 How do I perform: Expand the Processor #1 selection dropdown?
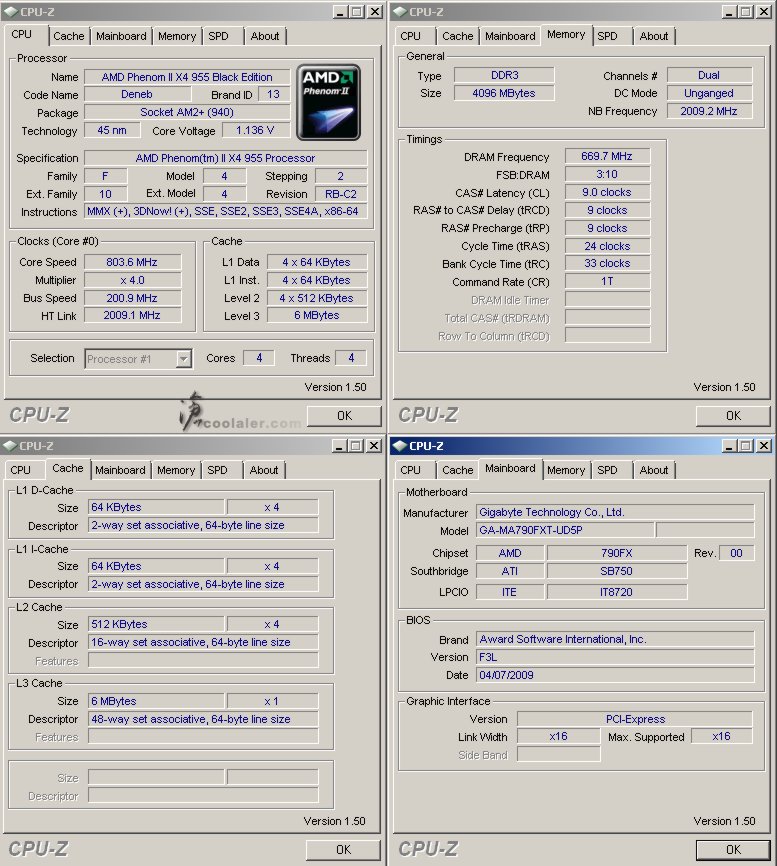pyautogui.click(x=183, y=359)
